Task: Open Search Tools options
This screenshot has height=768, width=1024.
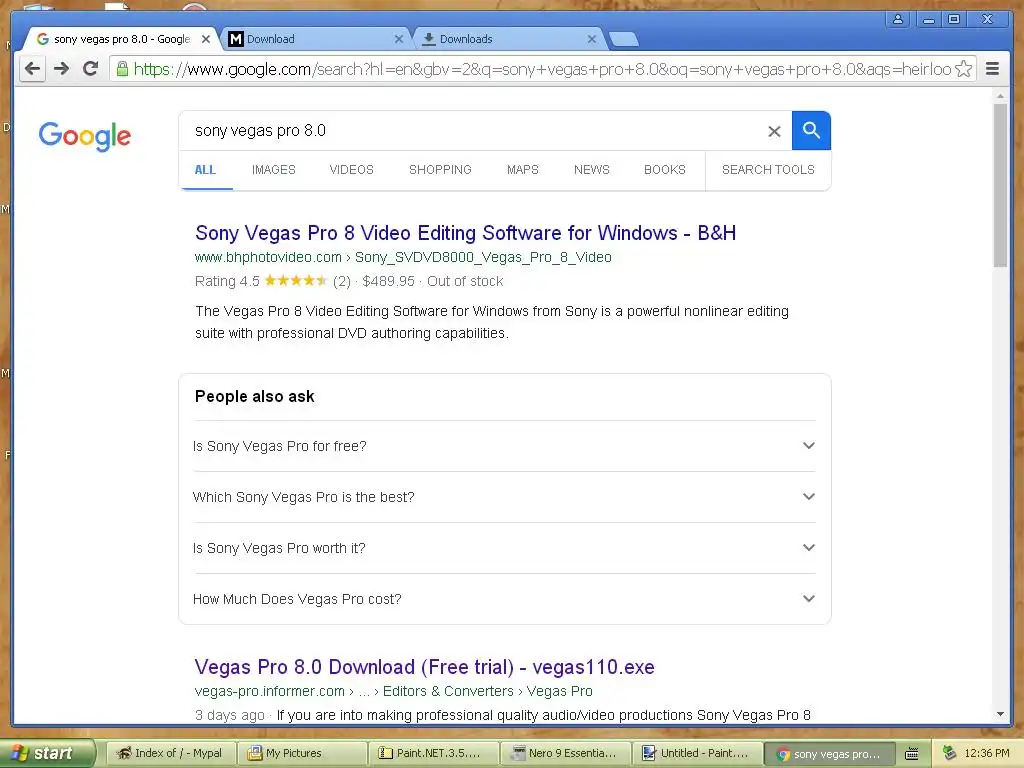Action: [x=768, y=170]
